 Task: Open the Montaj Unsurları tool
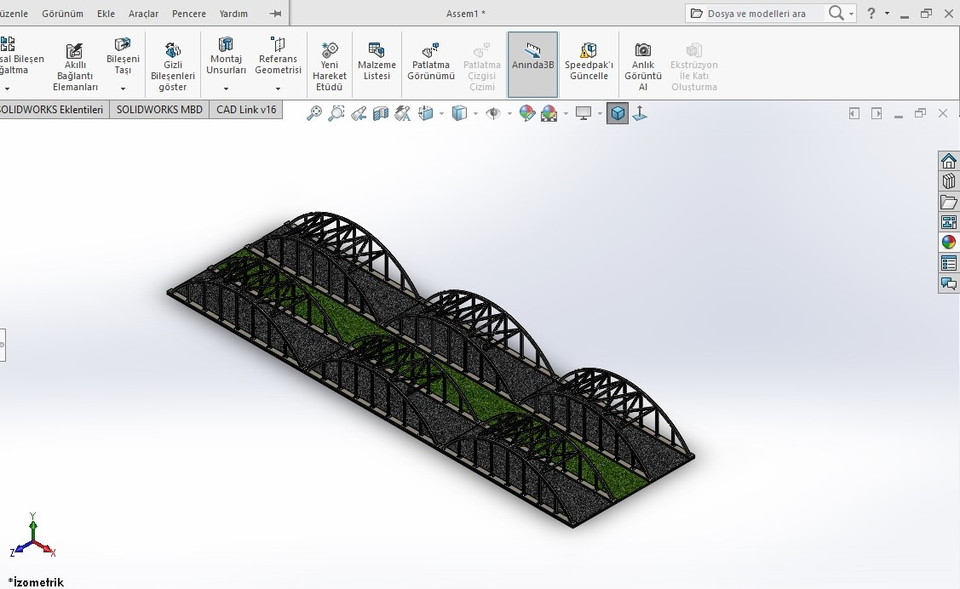point(226,62)
